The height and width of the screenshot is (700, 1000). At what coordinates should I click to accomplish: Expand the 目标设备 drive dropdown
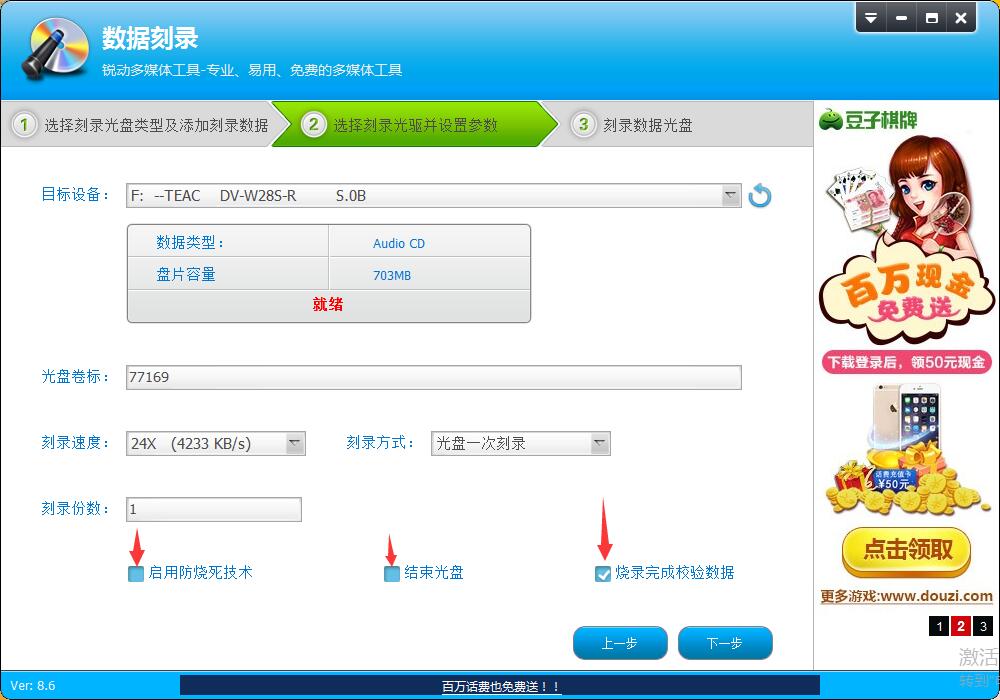click(x=731, y=196)
